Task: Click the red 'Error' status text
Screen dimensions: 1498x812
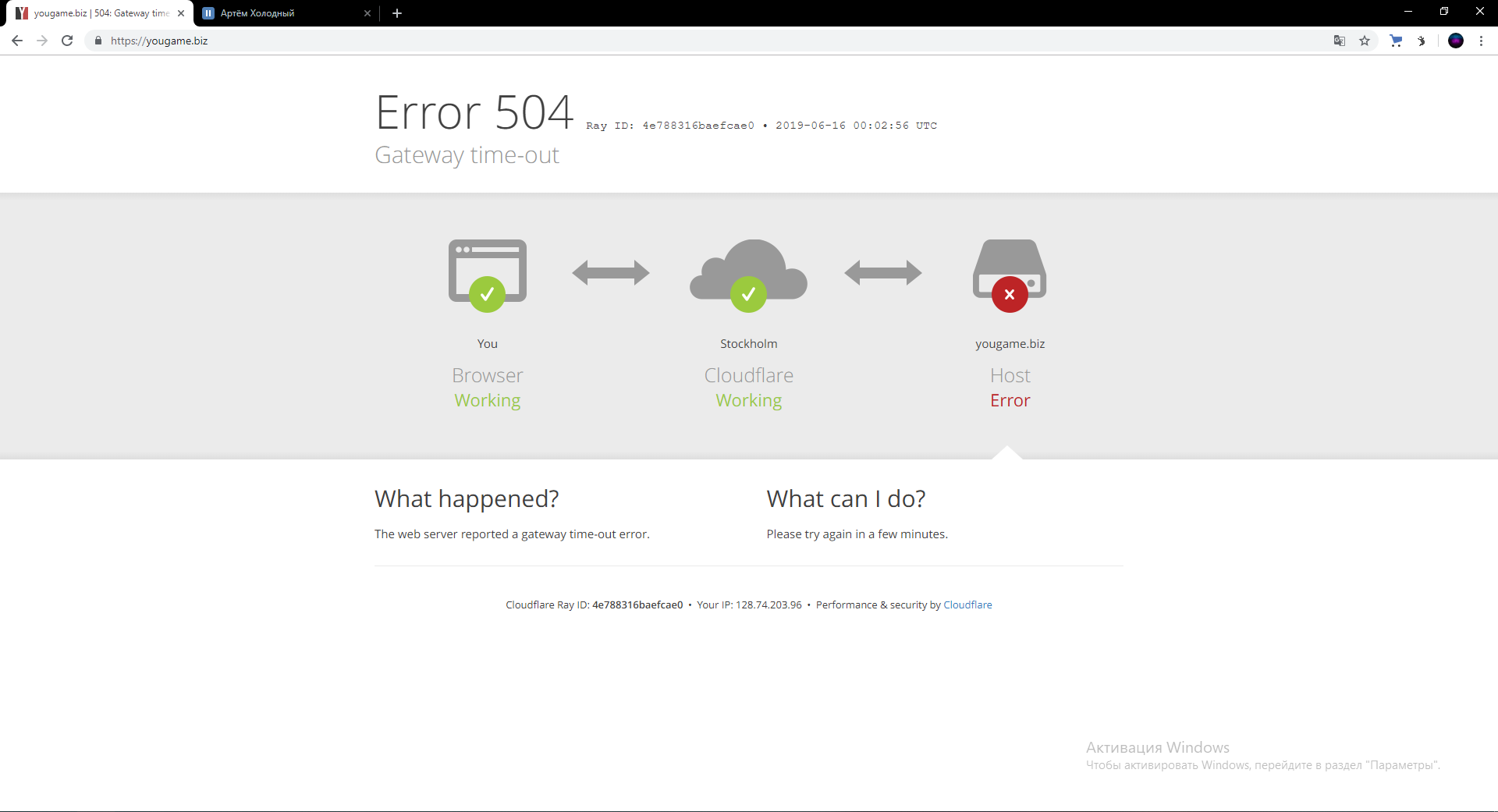Action: (x=1010, y=400)
